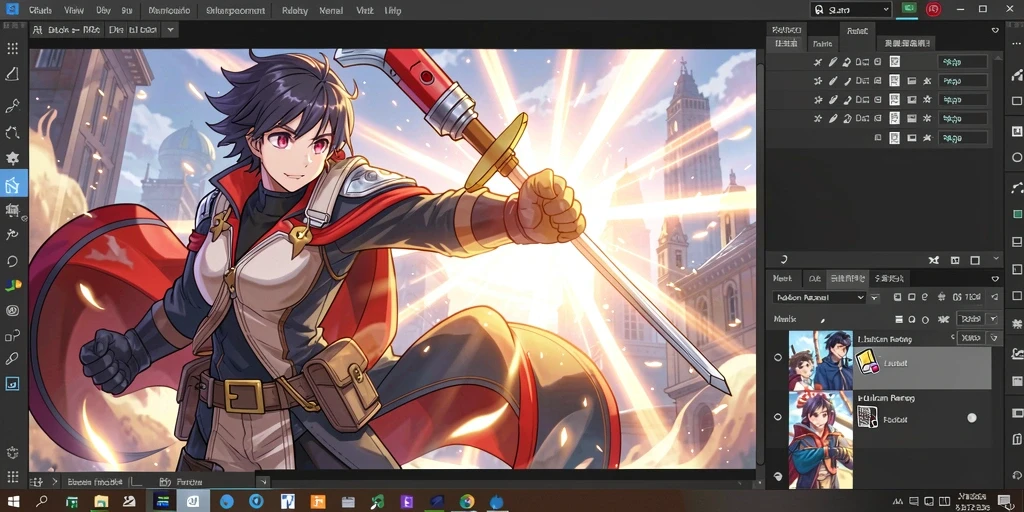Toggle the round switch on second layer
The image size is (1024, 512).
pos(972,418)
